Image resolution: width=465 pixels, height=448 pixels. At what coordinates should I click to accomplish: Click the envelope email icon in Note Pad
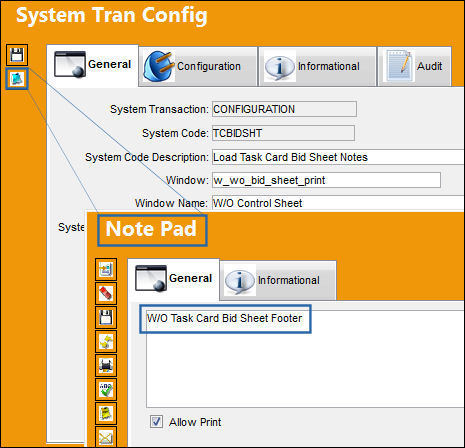(x=106, y=437)
